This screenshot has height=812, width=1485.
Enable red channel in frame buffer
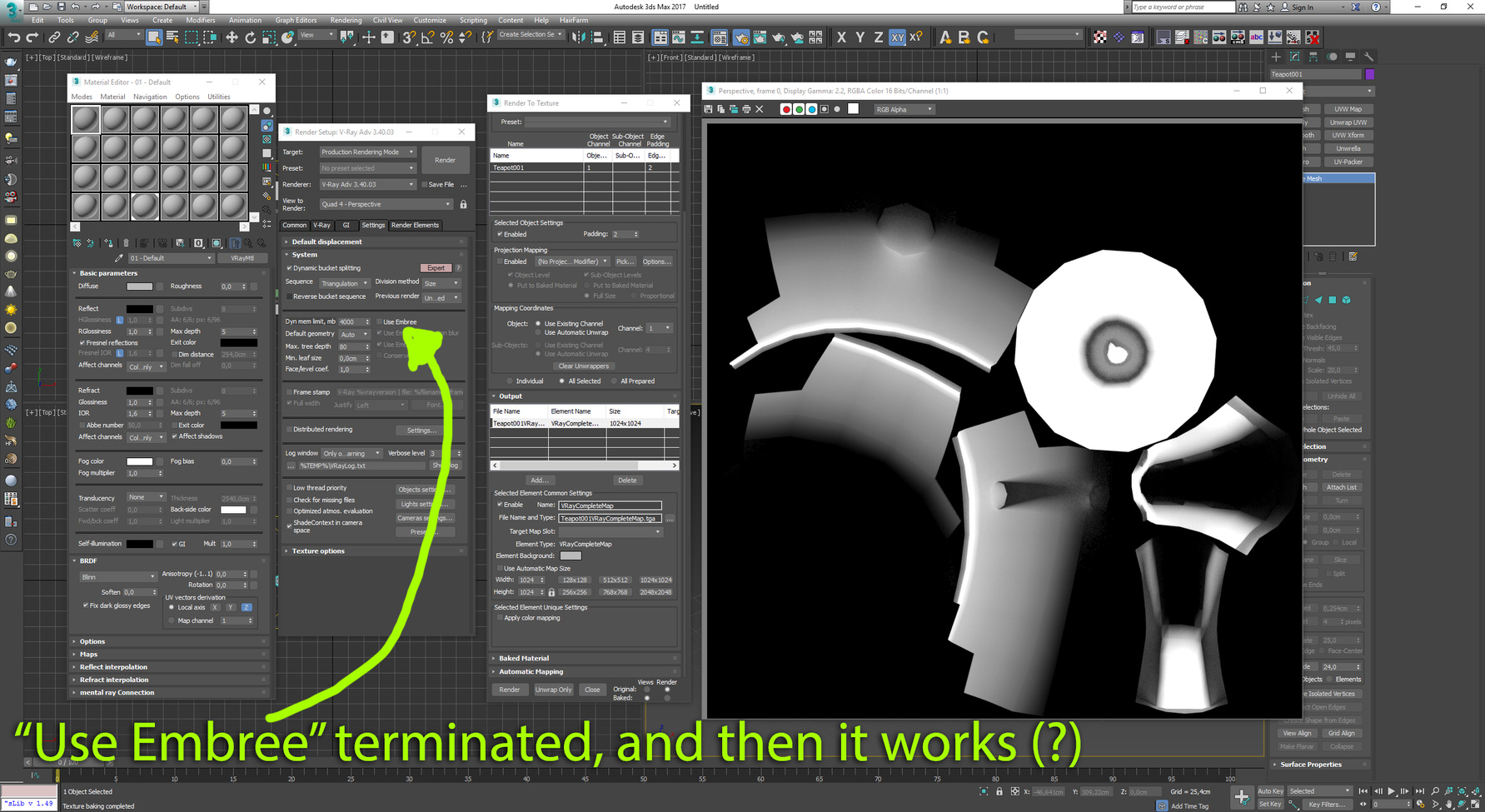[x=785, y=109]
